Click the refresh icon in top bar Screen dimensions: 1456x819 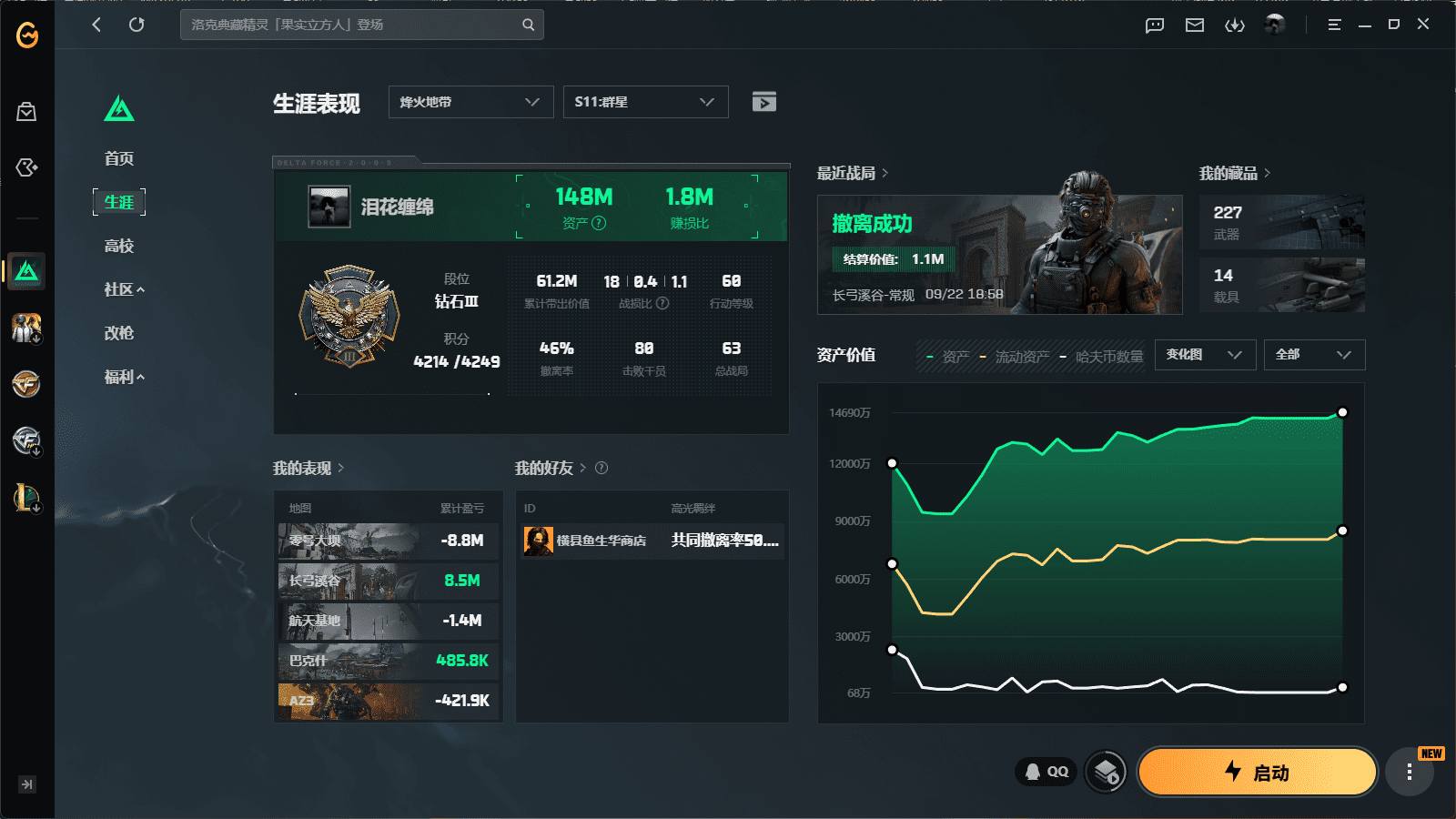(x=136, y=25)
